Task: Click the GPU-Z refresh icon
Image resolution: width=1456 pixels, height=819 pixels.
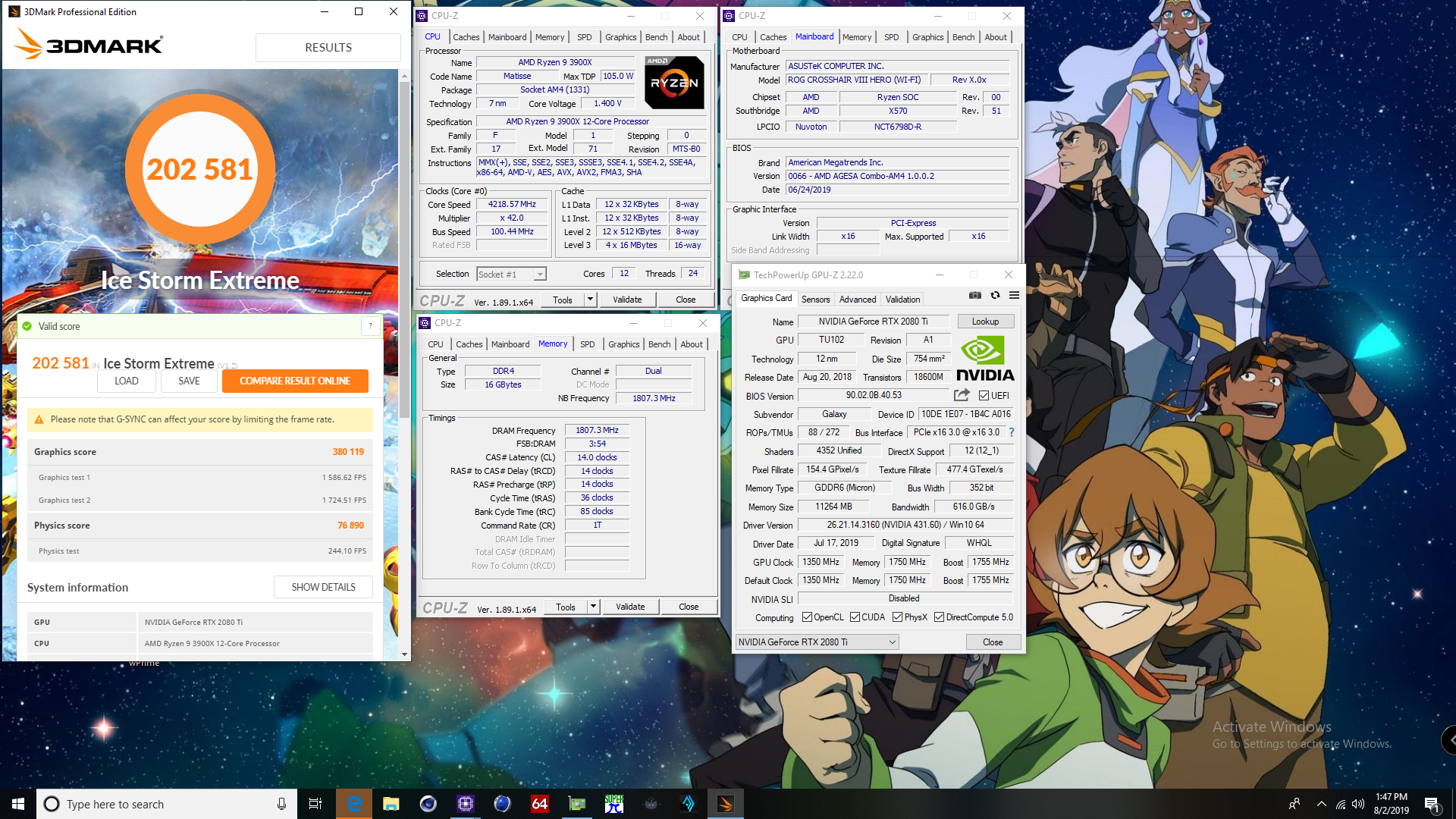Action: tap(995, 295)
